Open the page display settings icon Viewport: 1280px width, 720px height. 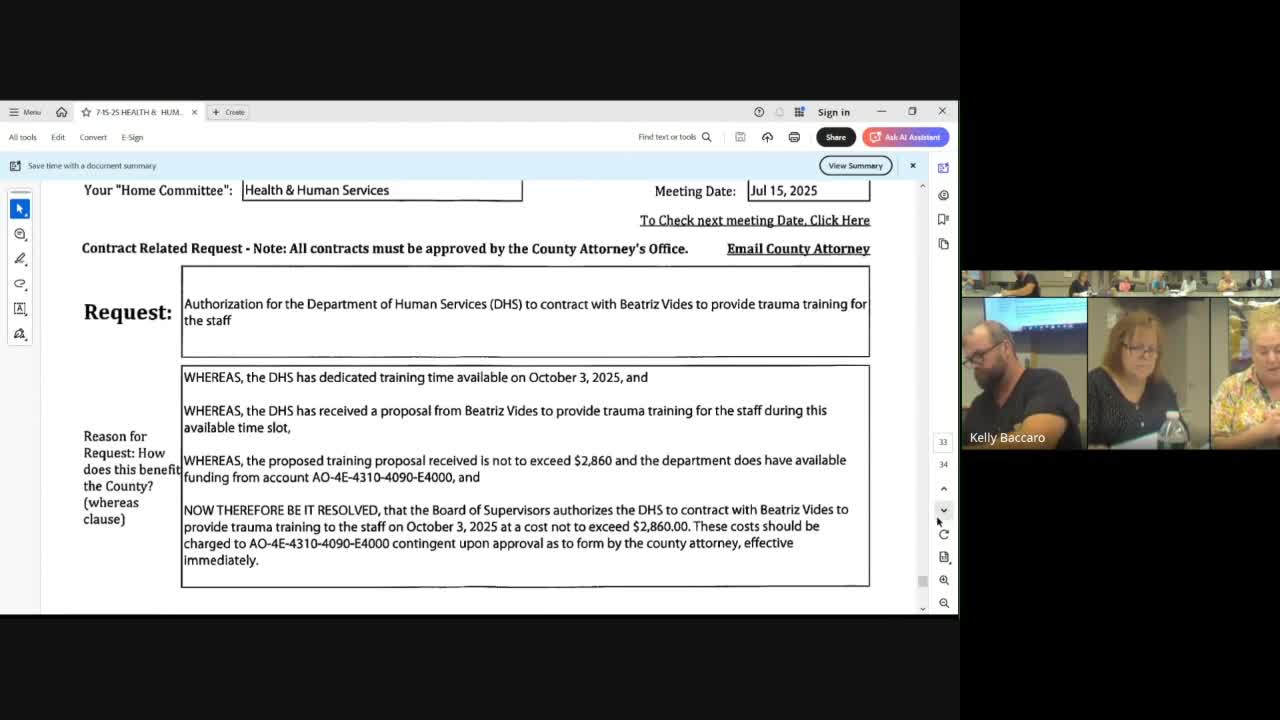tap(943, 557)
